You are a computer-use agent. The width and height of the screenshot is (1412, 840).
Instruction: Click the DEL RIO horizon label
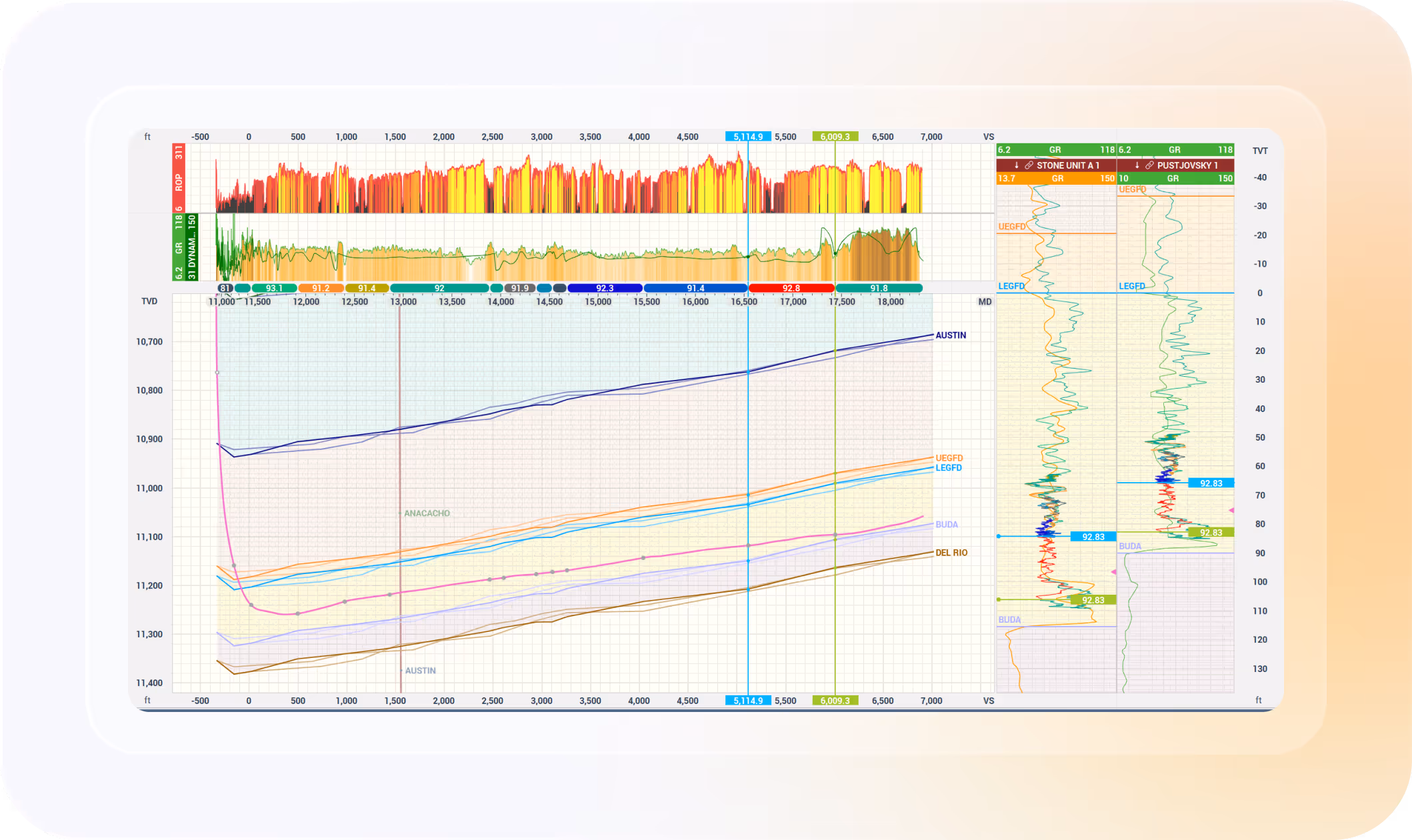pos(951,553)
